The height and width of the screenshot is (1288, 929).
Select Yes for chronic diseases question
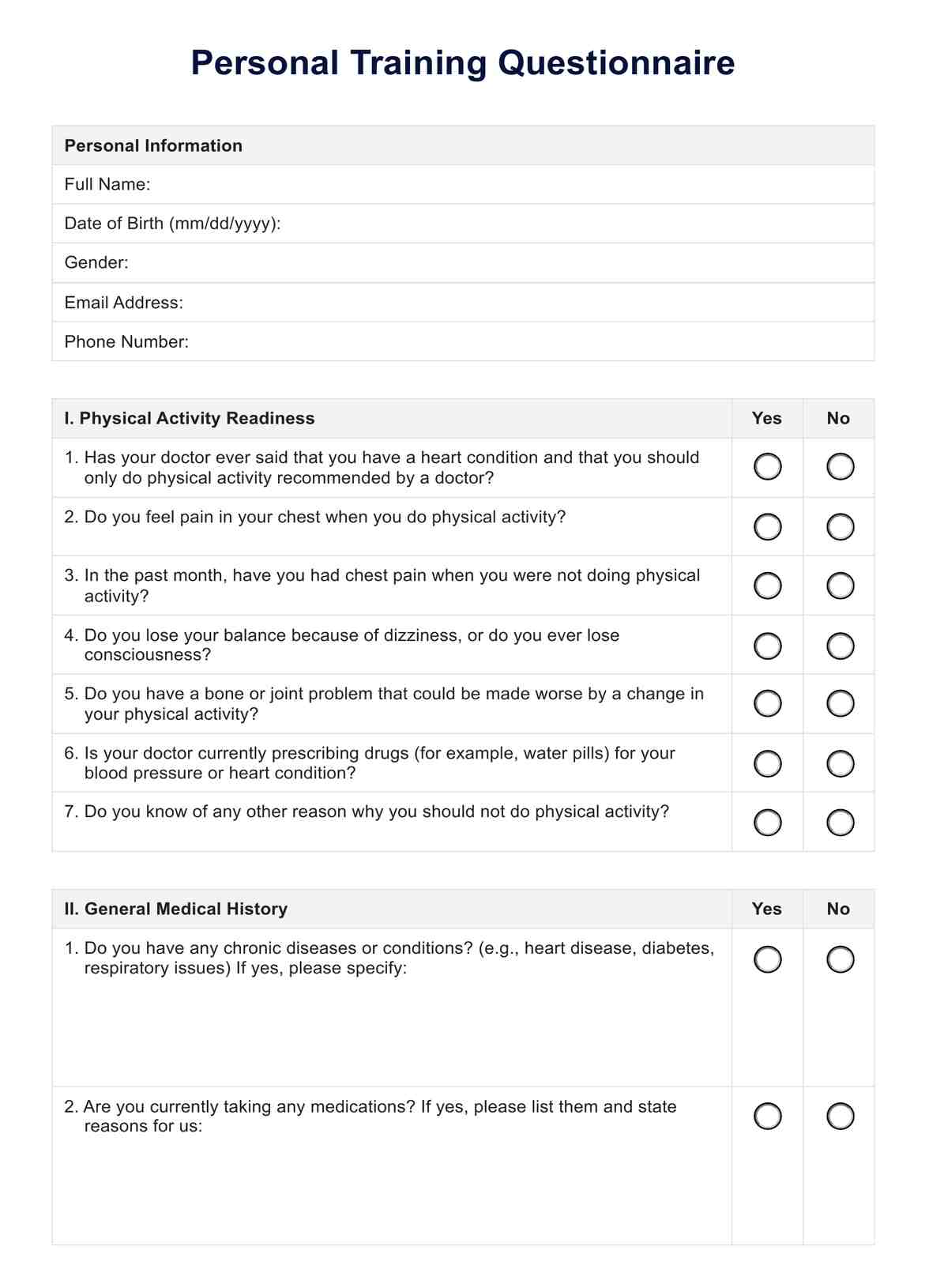[x=767, y=959]
